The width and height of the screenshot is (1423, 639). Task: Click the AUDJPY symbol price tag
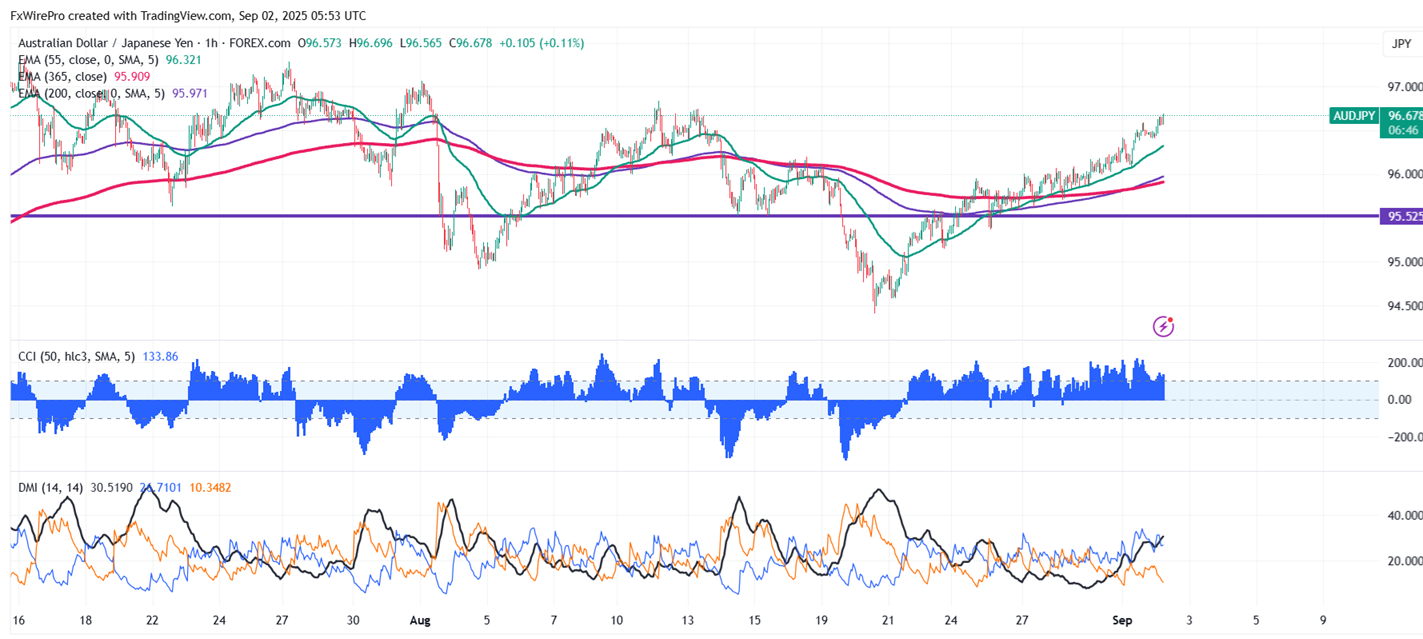click(x=1352, y=116)
